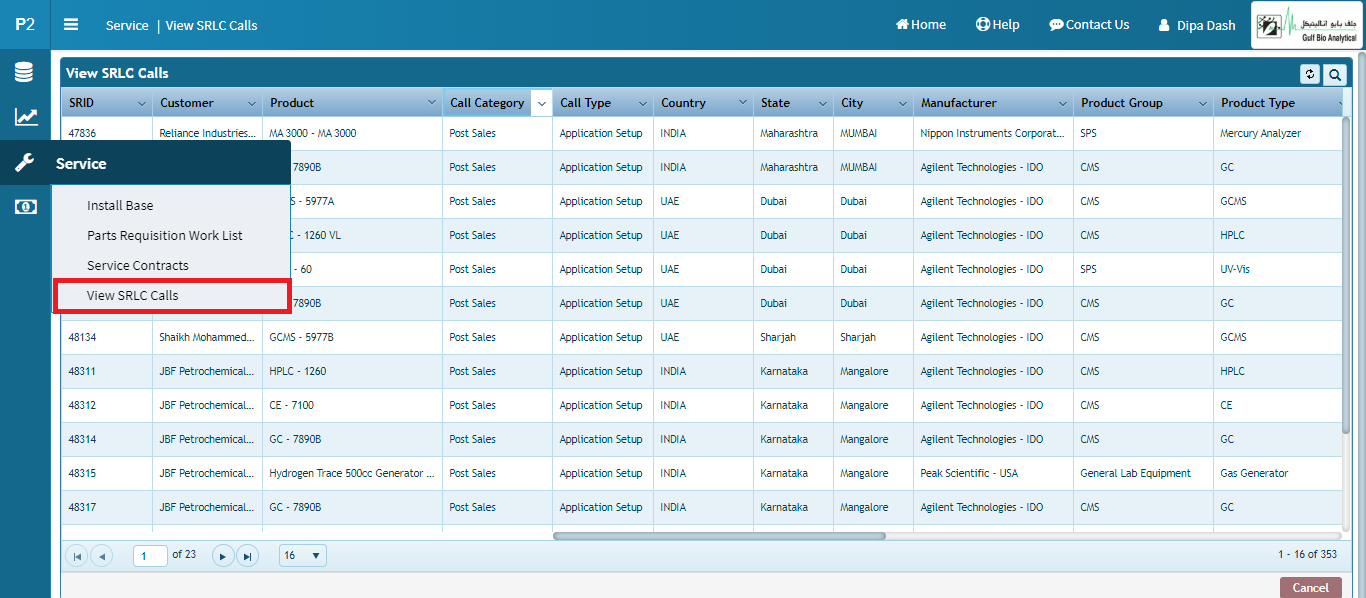Viewport: 1366px width, 598px height.
Task: Sort by Product Type column header
Action: 1258,103
